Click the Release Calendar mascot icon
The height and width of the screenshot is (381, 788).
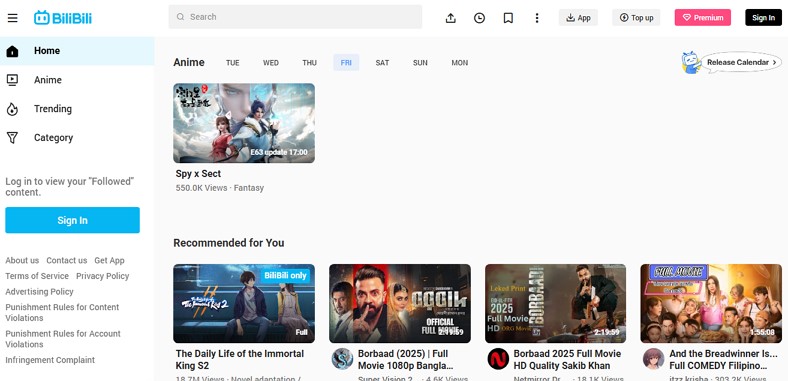click(691, 62)
